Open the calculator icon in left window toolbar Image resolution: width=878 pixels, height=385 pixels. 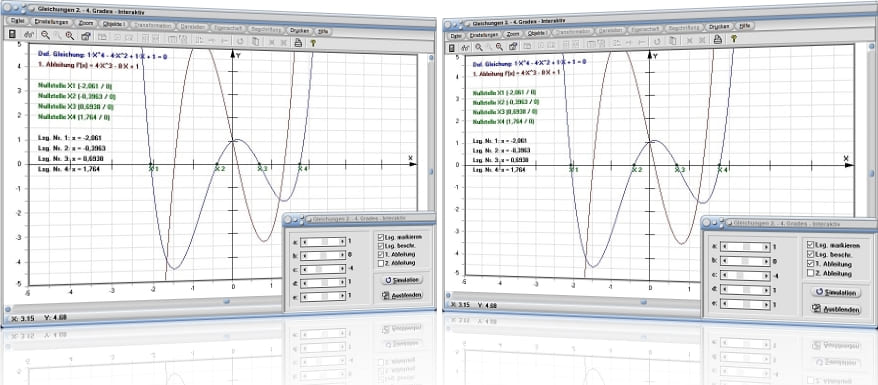point(12,35)
